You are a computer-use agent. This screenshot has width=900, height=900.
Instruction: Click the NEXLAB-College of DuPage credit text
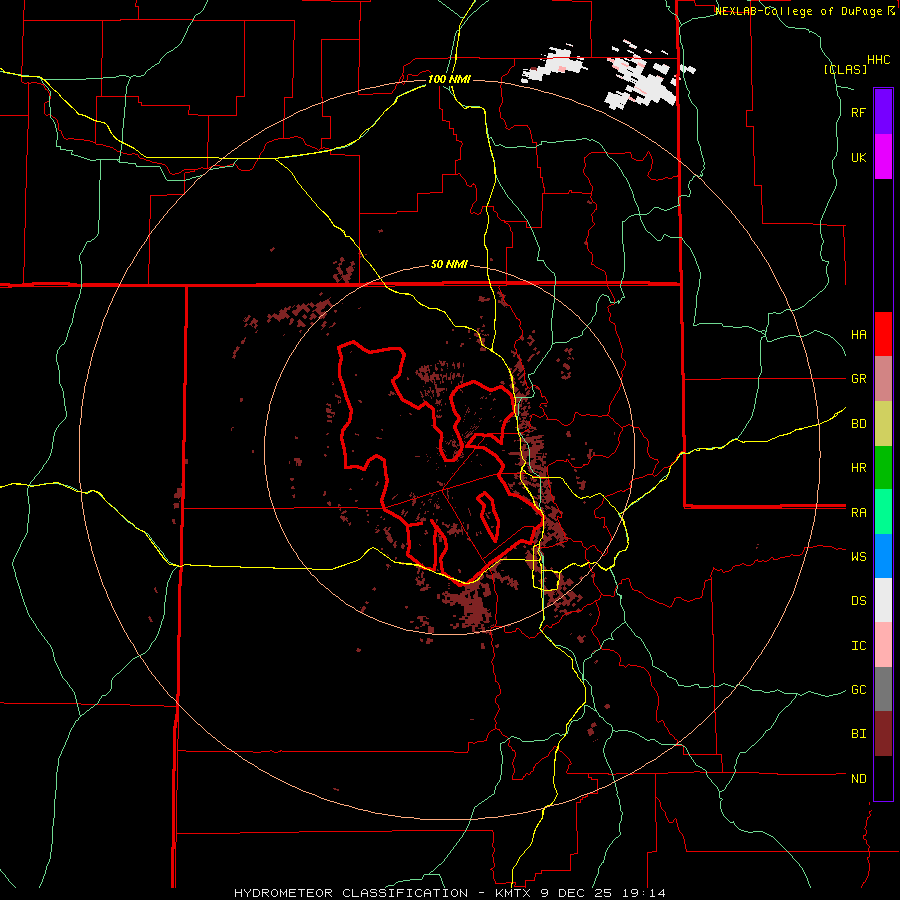click(x=798, y=11)
